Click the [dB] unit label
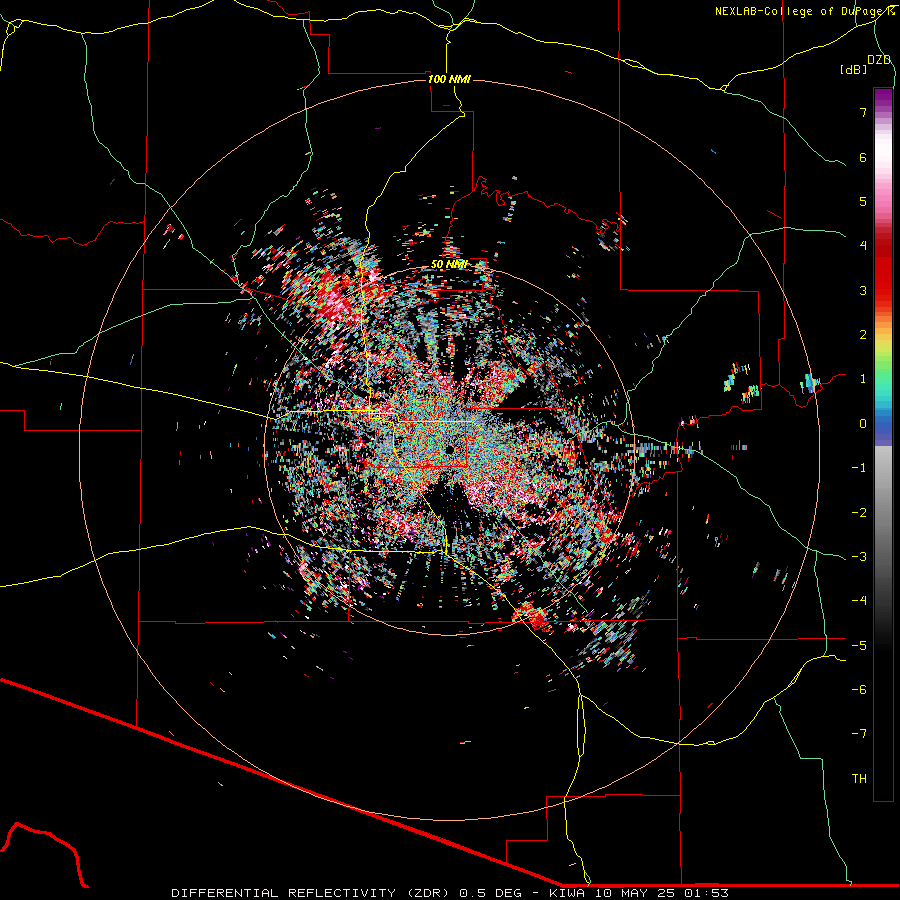 (x=853, y=69)
